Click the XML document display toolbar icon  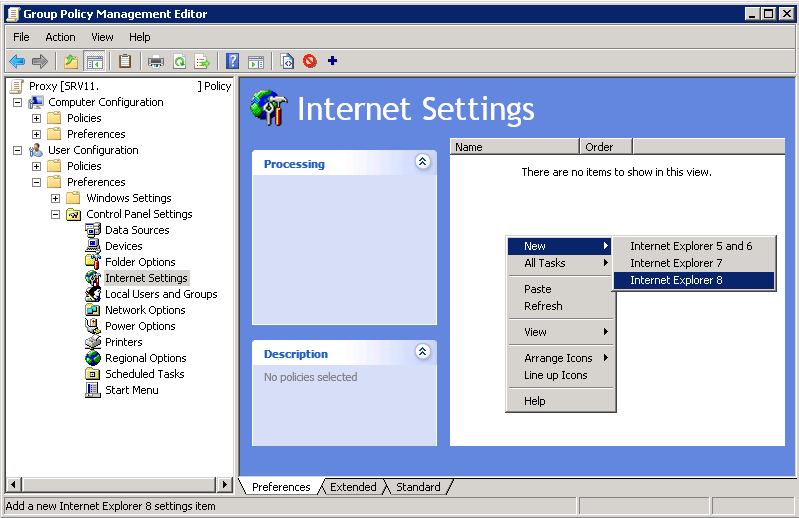pos(287,62)
